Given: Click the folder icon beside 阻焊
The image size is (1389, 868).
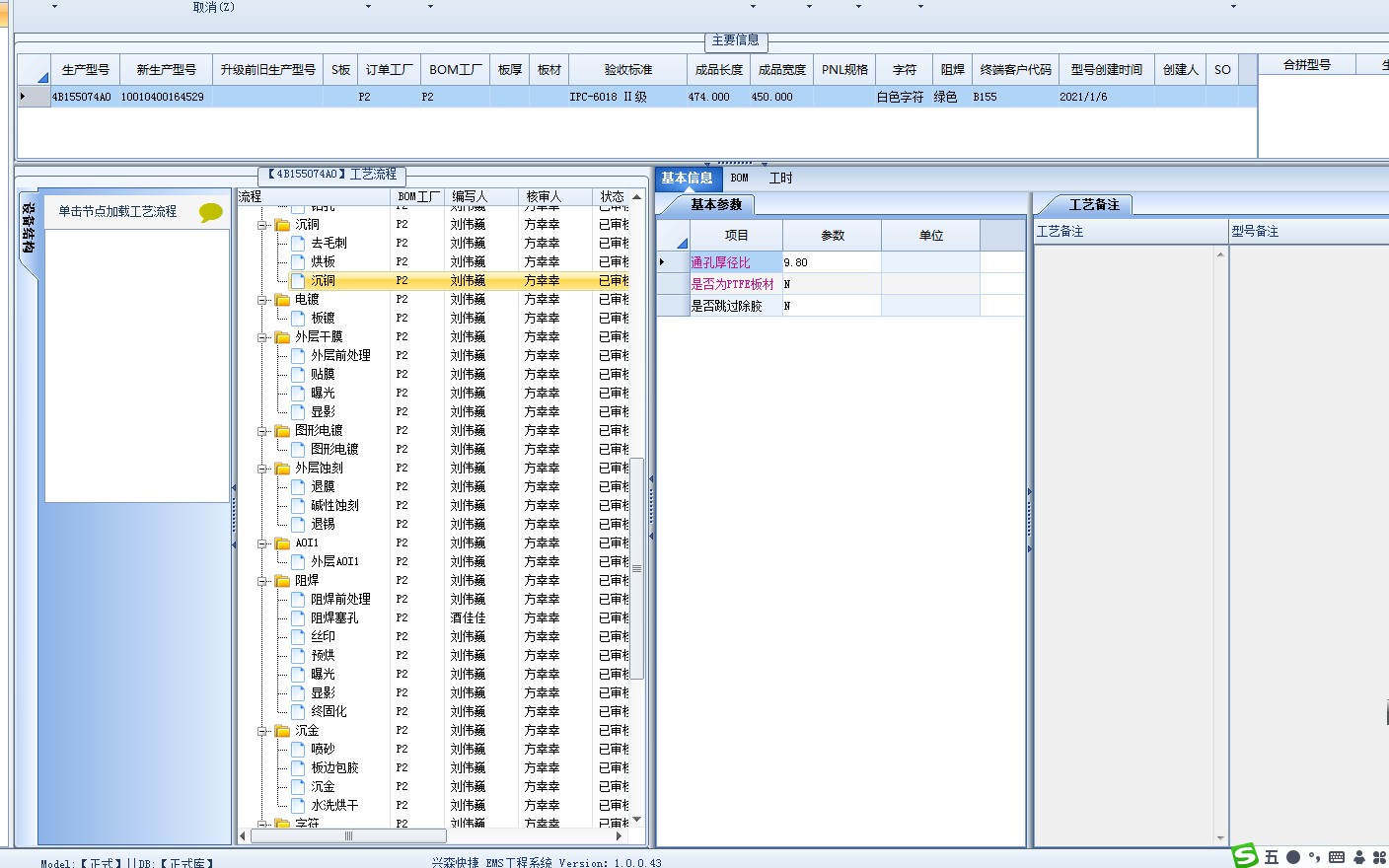Looking at the screenshot, I should (283, 581).
